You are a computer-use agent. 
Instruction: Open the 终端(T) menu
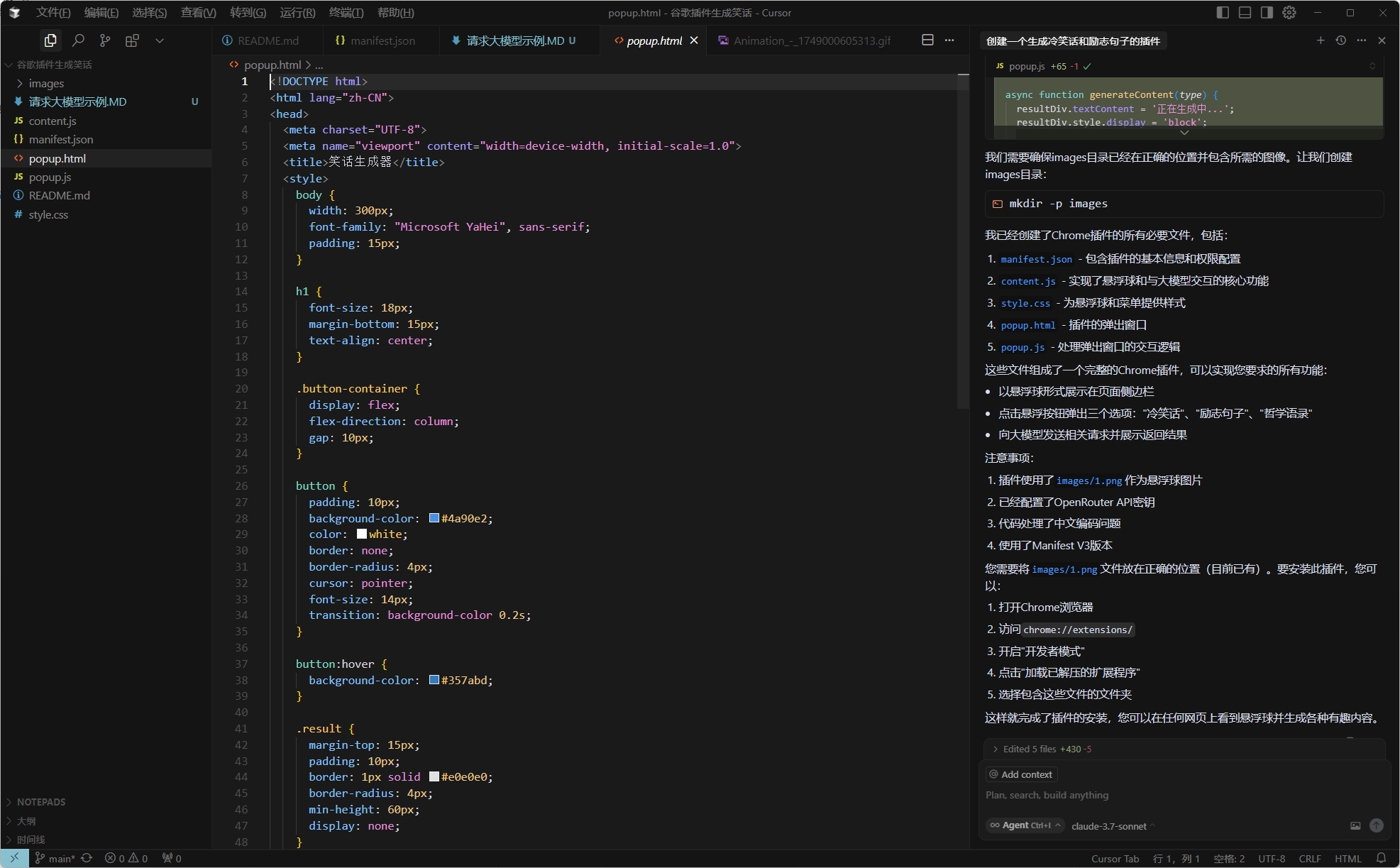pyautogui.click(x=346, y=13)
